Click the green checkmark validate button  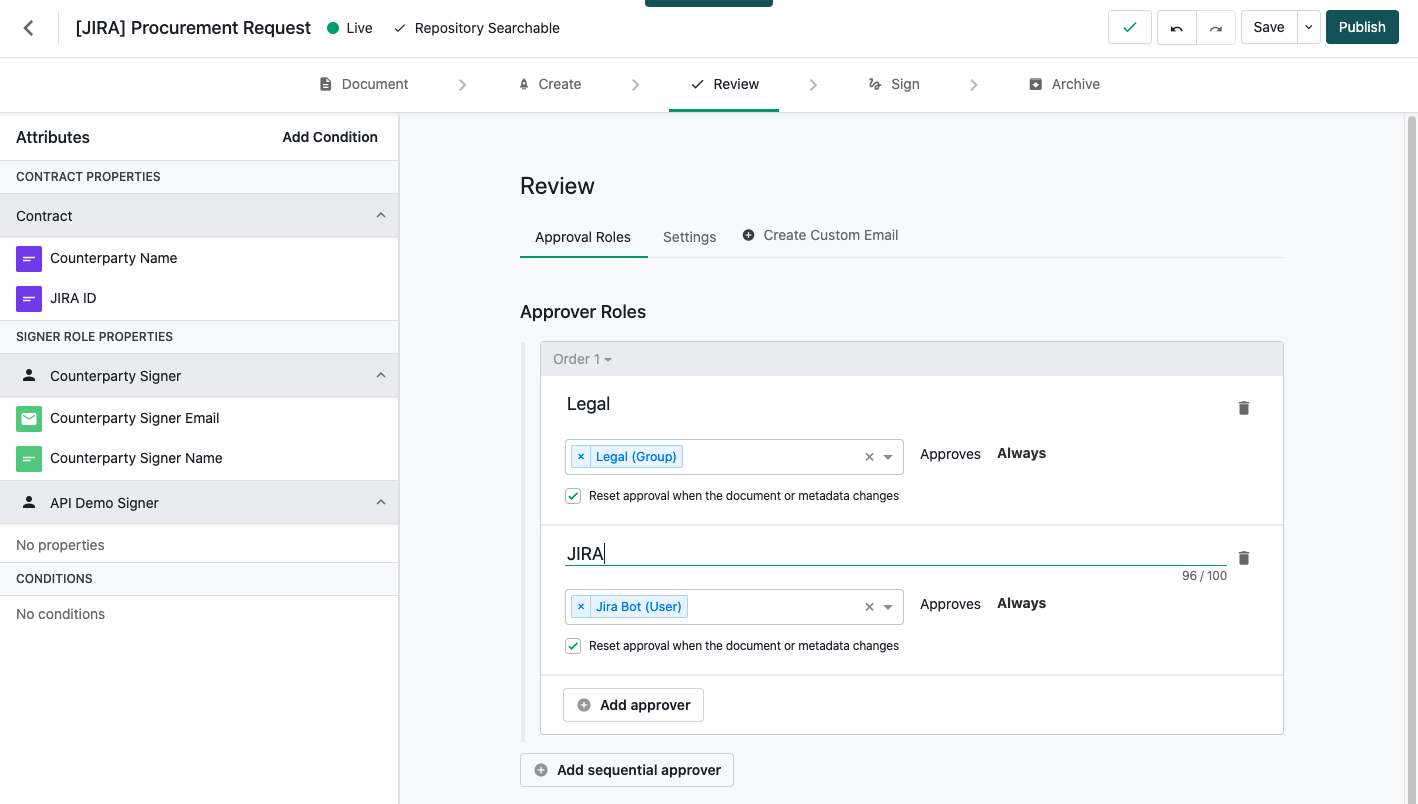pos(1130,27)
